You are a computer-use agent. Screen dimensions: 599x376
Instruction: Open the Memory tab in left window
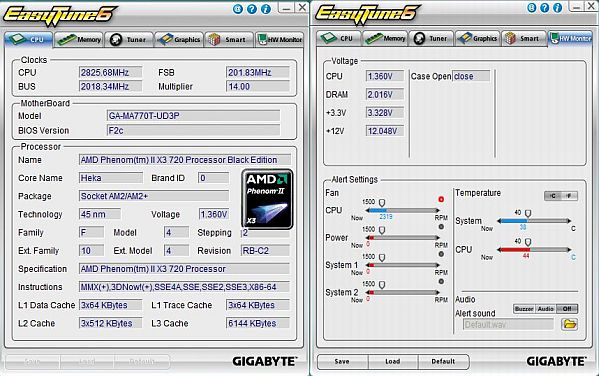click(x=79, y=39)
